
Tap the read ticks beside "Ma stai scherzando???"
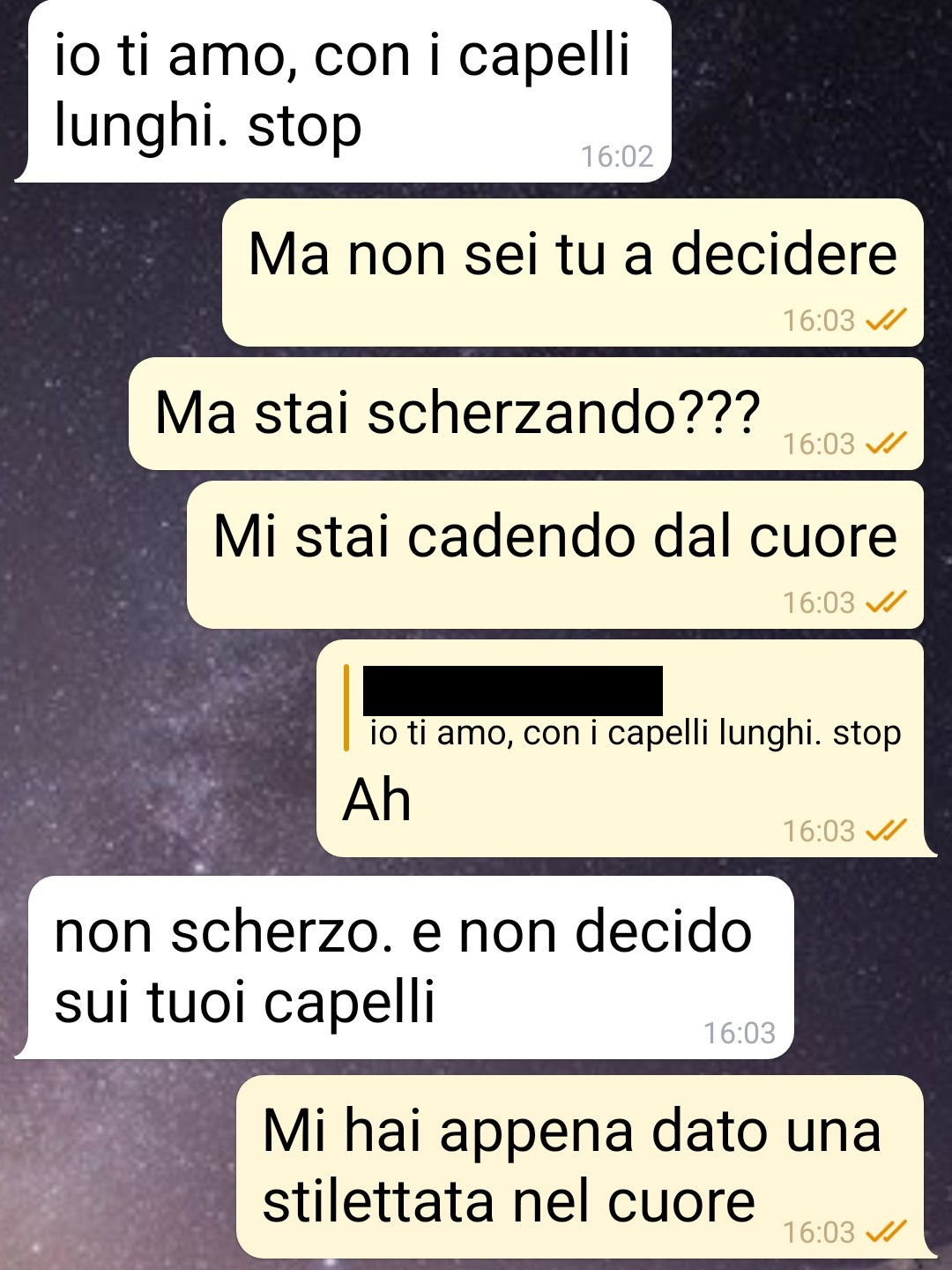pyautogui.click(x=886, y=444)
